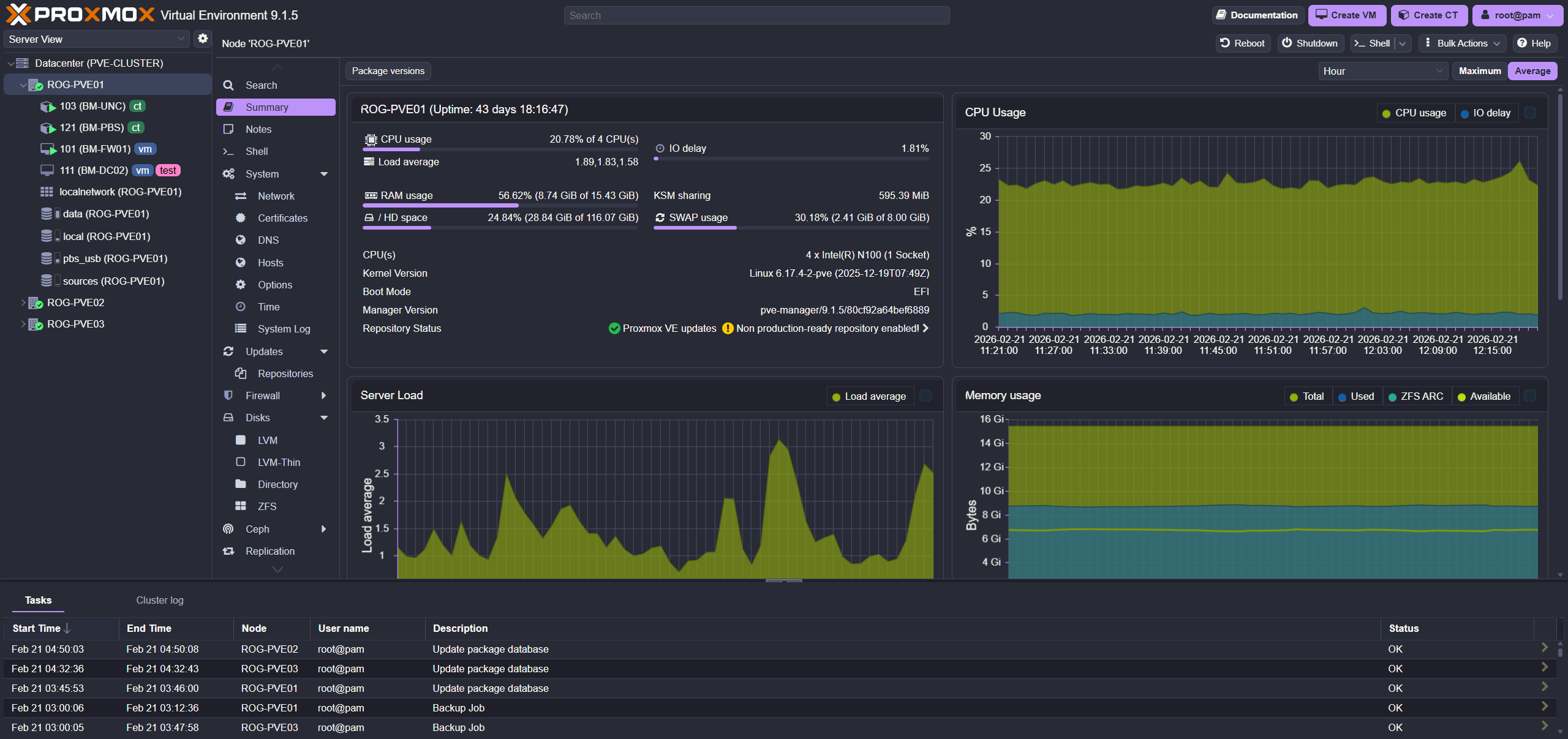Switch graph mode to Maximum
Image resolution: width=1568 pixels, height=739 pixels.
point(1479,71)
